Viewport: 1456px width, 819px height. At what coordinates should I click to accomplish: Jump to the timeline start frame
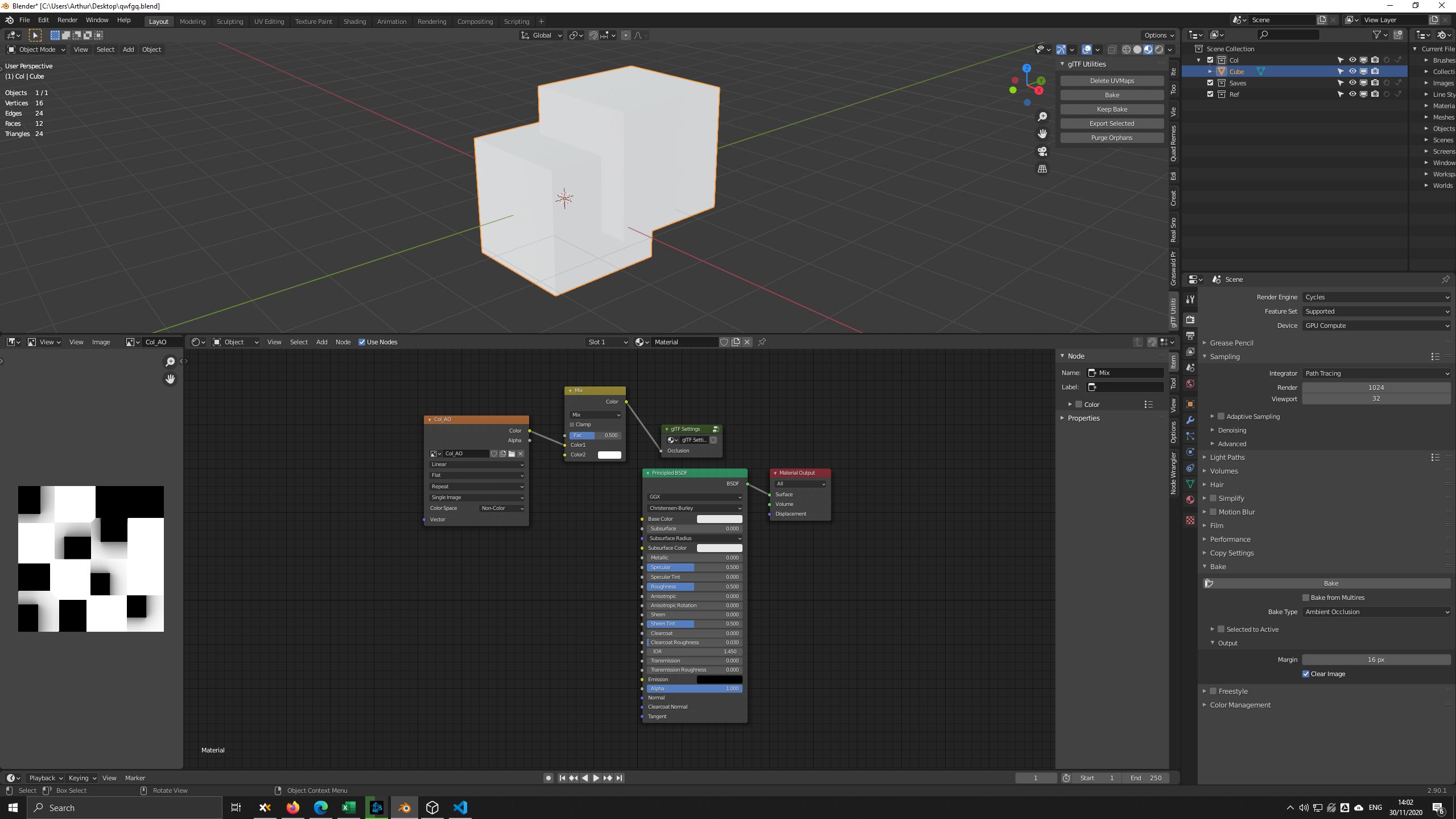pos(562,778)
